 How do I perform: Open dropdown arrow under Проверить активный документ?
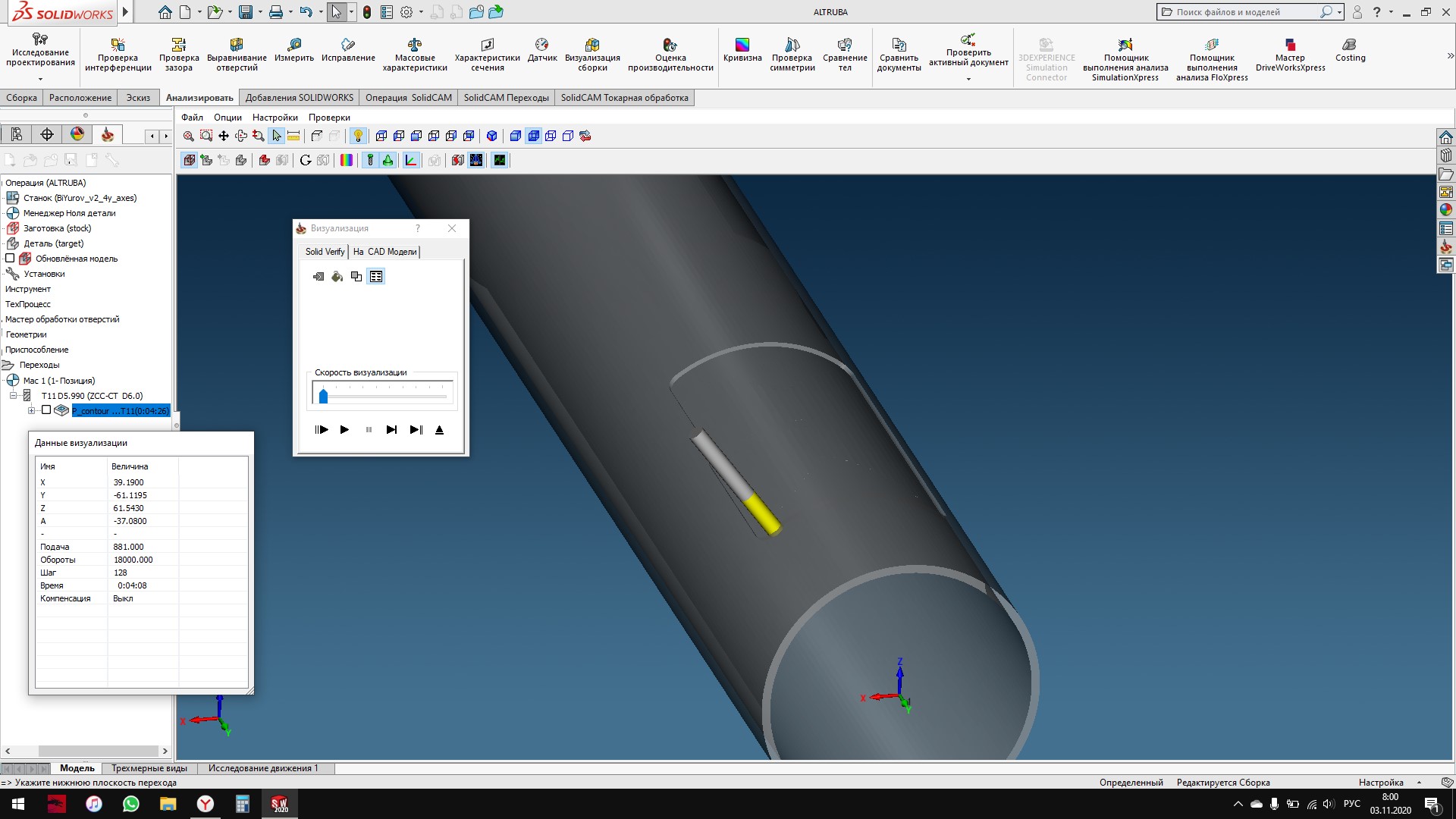968,79
